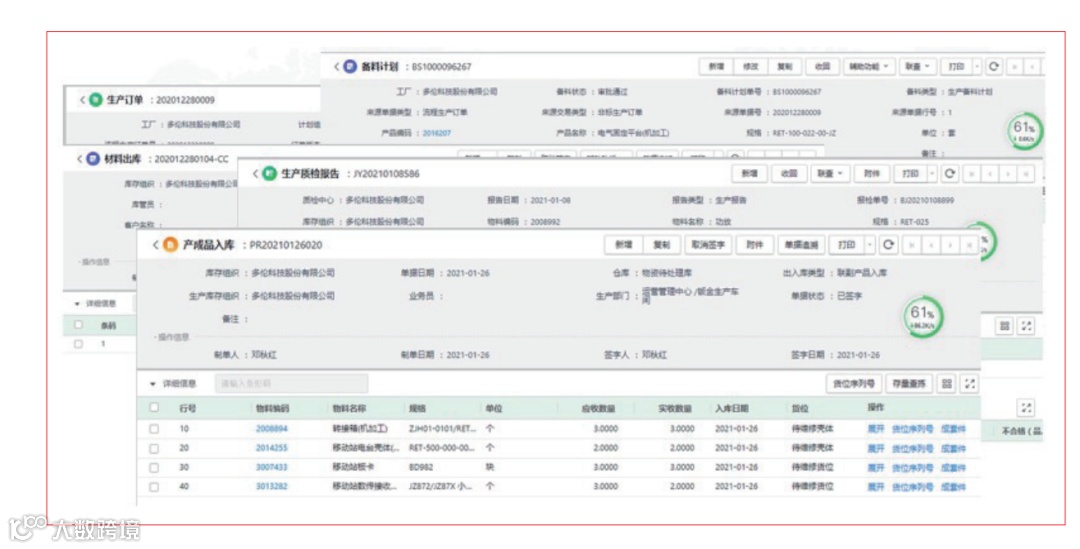Check row 1 checkbox in 材料出库 table
The image size is (1080, 549).
[79, 343]
